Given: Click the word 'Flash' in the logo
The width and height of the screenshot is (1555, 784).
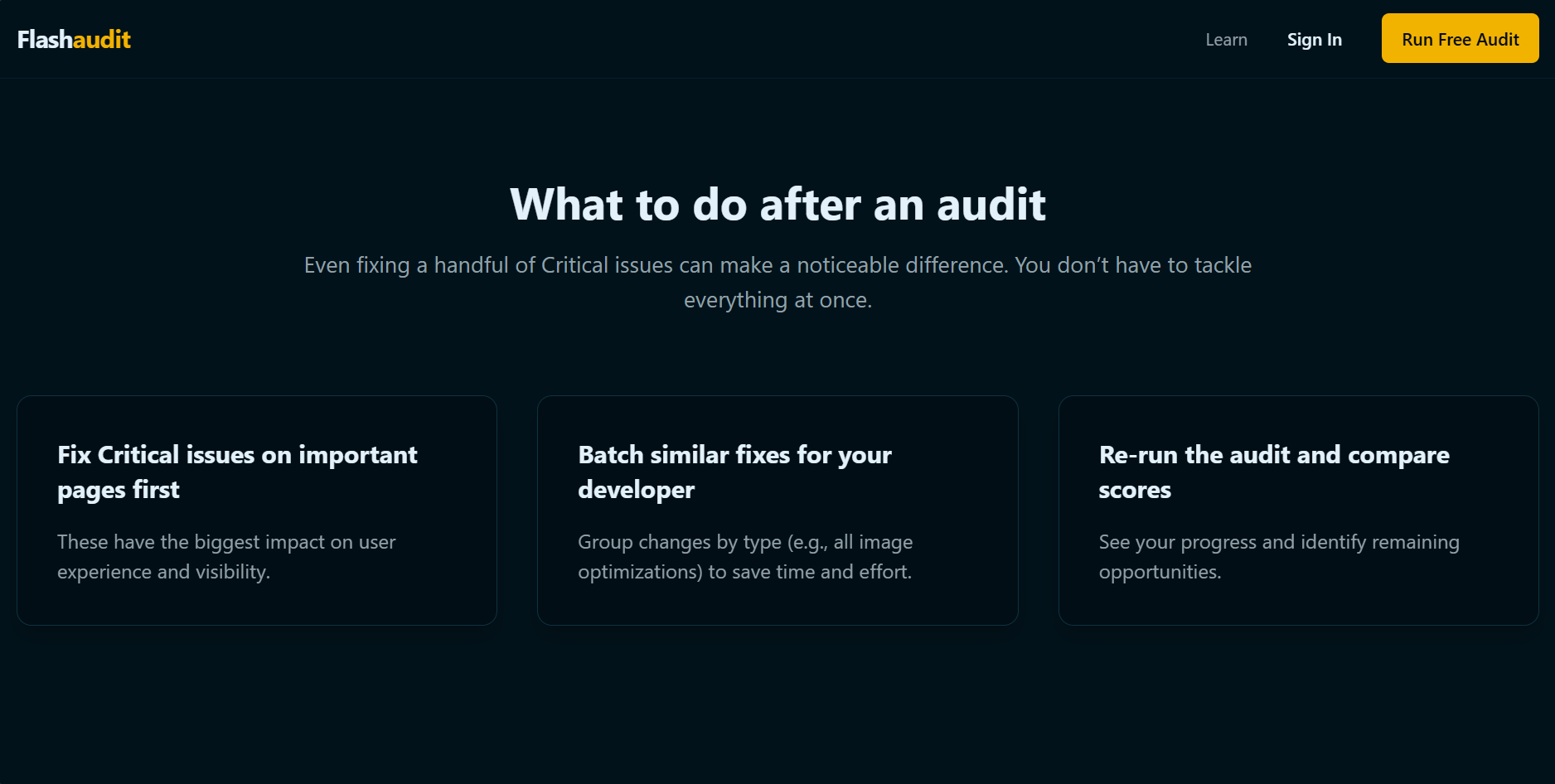Looking at the screenshot, I should pos(47,39).
